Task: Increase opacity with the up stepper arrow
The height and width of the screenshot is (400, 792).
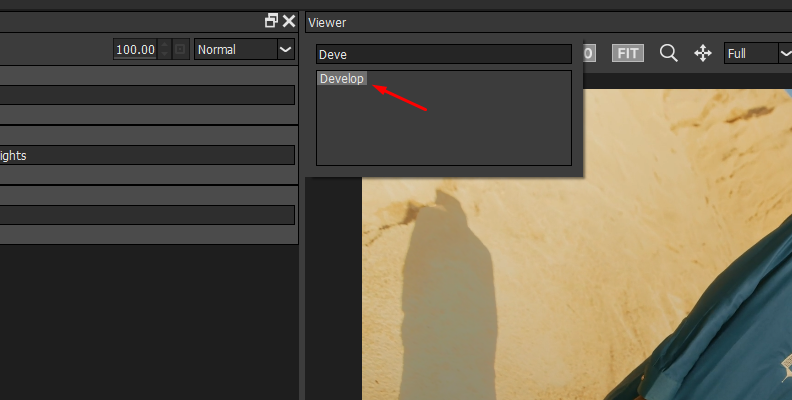Action: [165, 45]
